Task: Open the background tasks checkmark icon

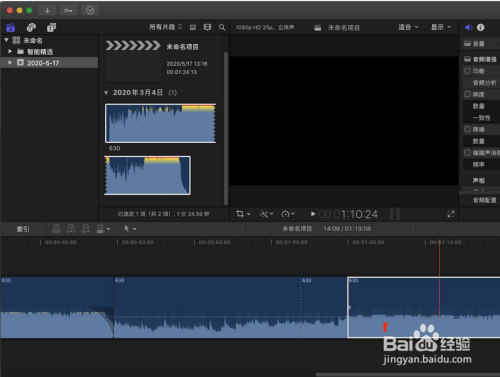Action: pyautogui.click(x=90, y=10)
